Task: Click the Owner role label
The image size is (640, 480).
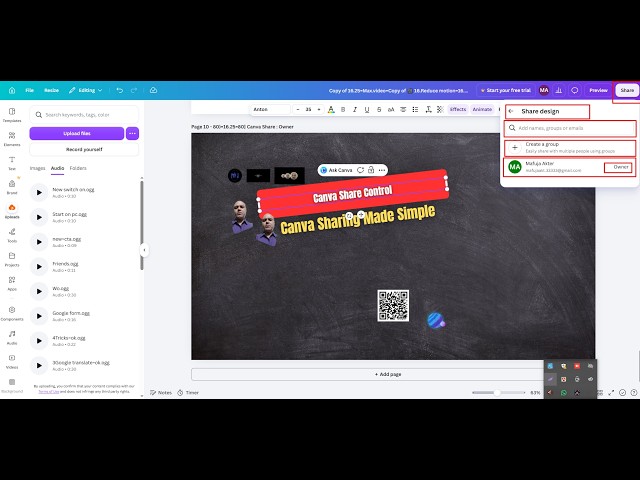Action: coord(620,167)
